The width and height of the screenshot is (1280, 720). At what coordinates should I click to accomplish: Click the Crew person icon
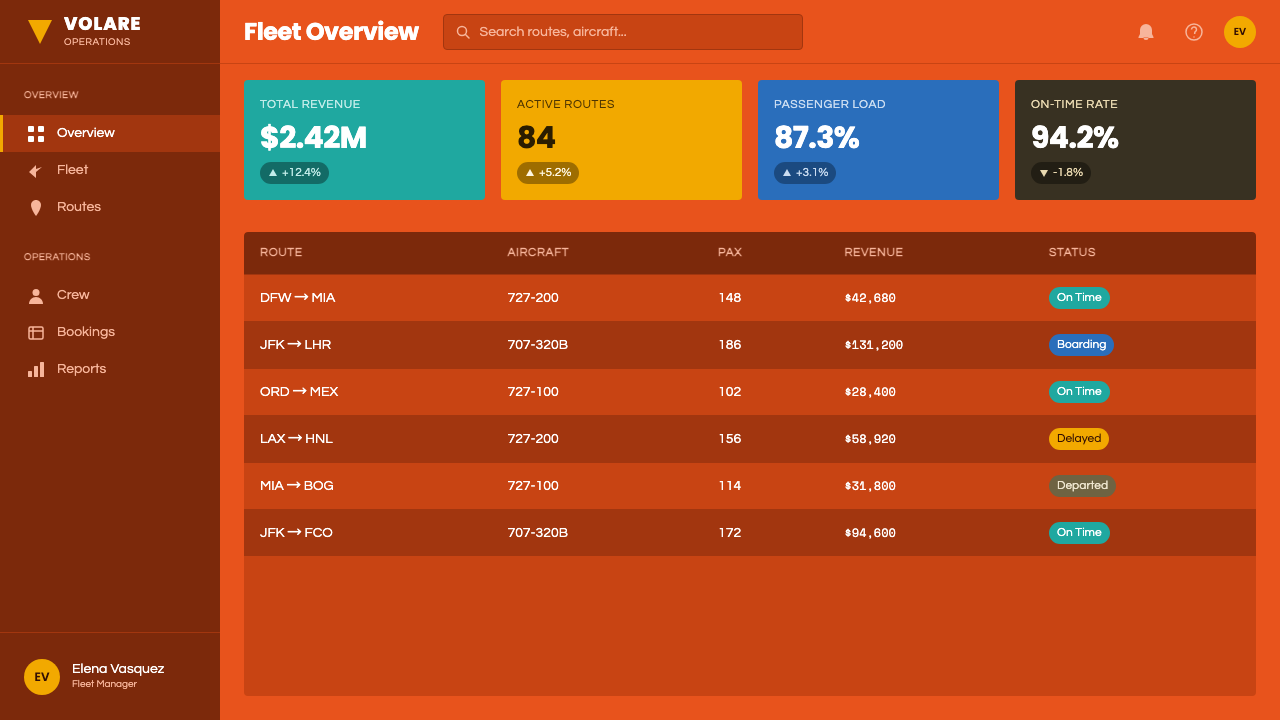pos(36,296)
